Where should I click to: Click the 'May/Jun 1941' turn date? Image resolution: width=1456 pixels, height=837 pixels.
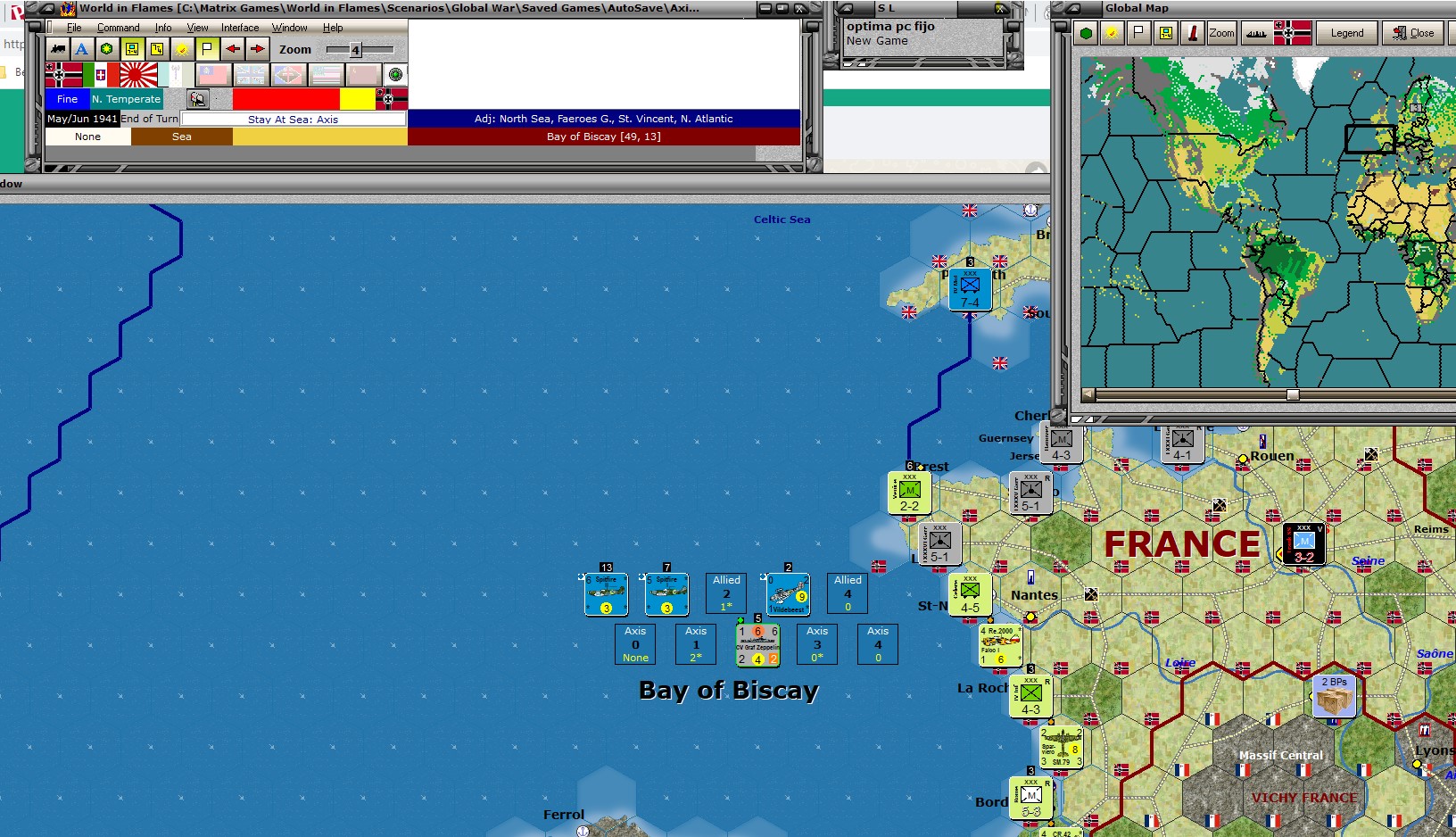coord(82,119)
